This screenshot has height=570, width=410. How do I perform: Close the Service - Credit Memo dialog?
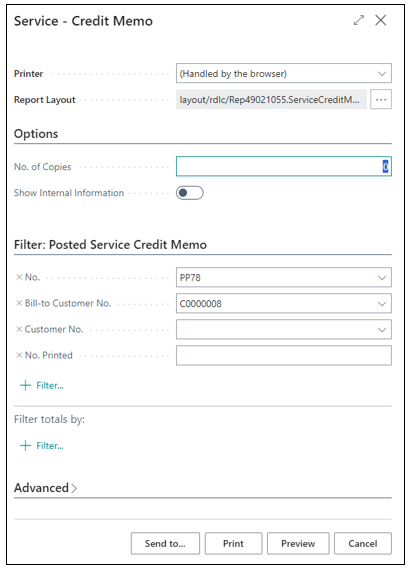click(x=381, y=20)
